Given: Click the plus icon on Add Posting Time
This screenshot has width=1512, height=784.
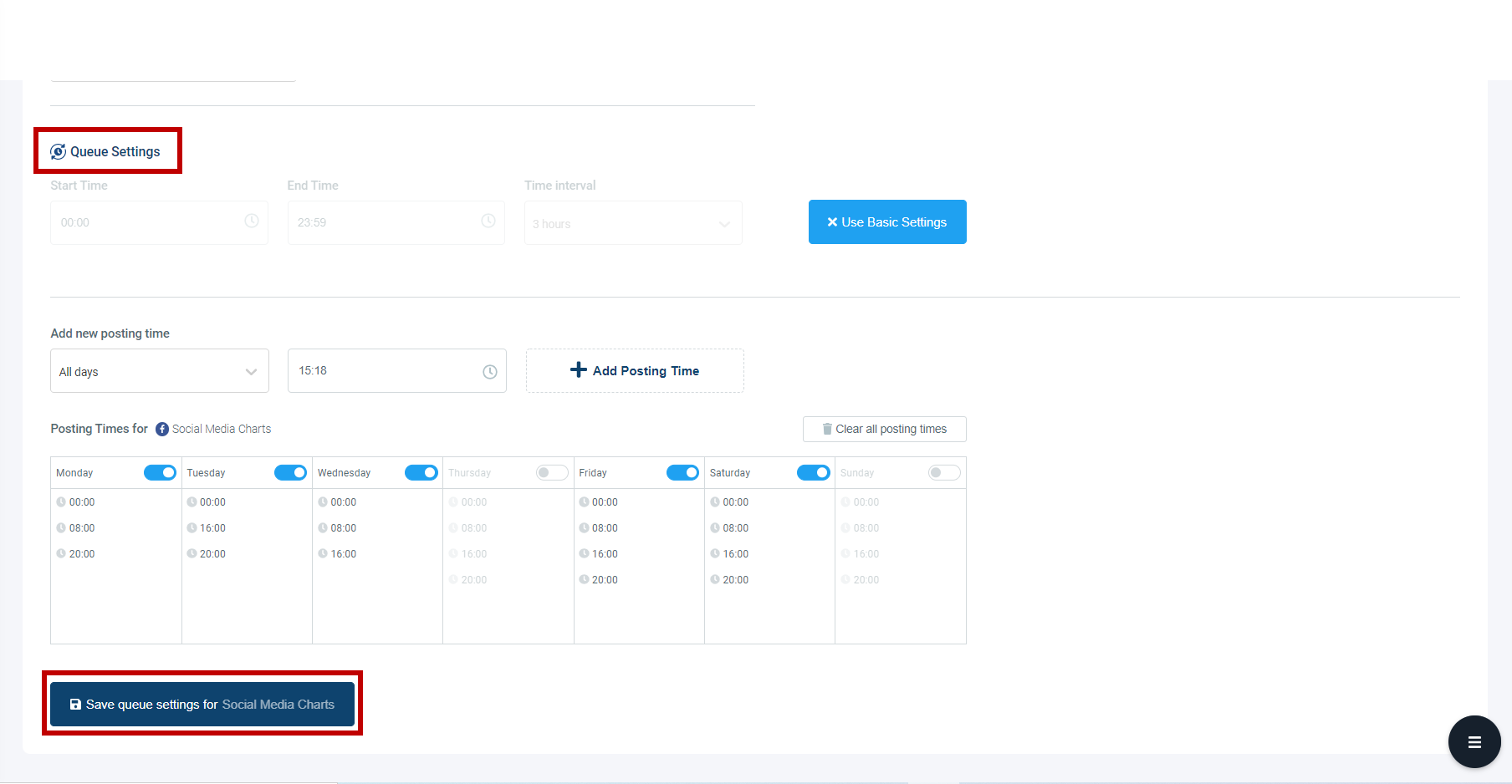Looking at the screenshot, I should pos(579,369).
